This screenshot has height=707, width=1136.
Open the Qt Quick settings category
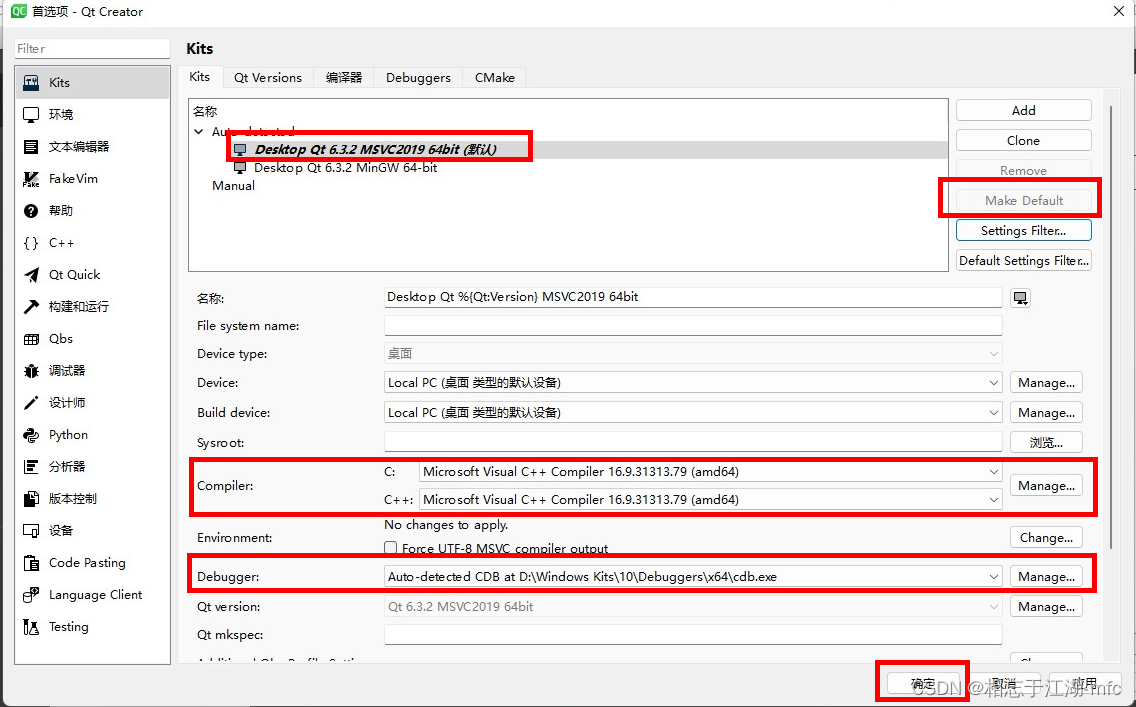[x=93, y=275]
